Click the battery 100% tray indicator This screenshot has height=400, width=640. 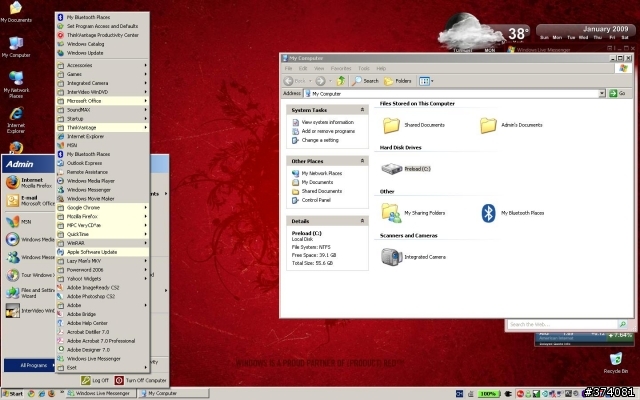click(x=488, y=394)
